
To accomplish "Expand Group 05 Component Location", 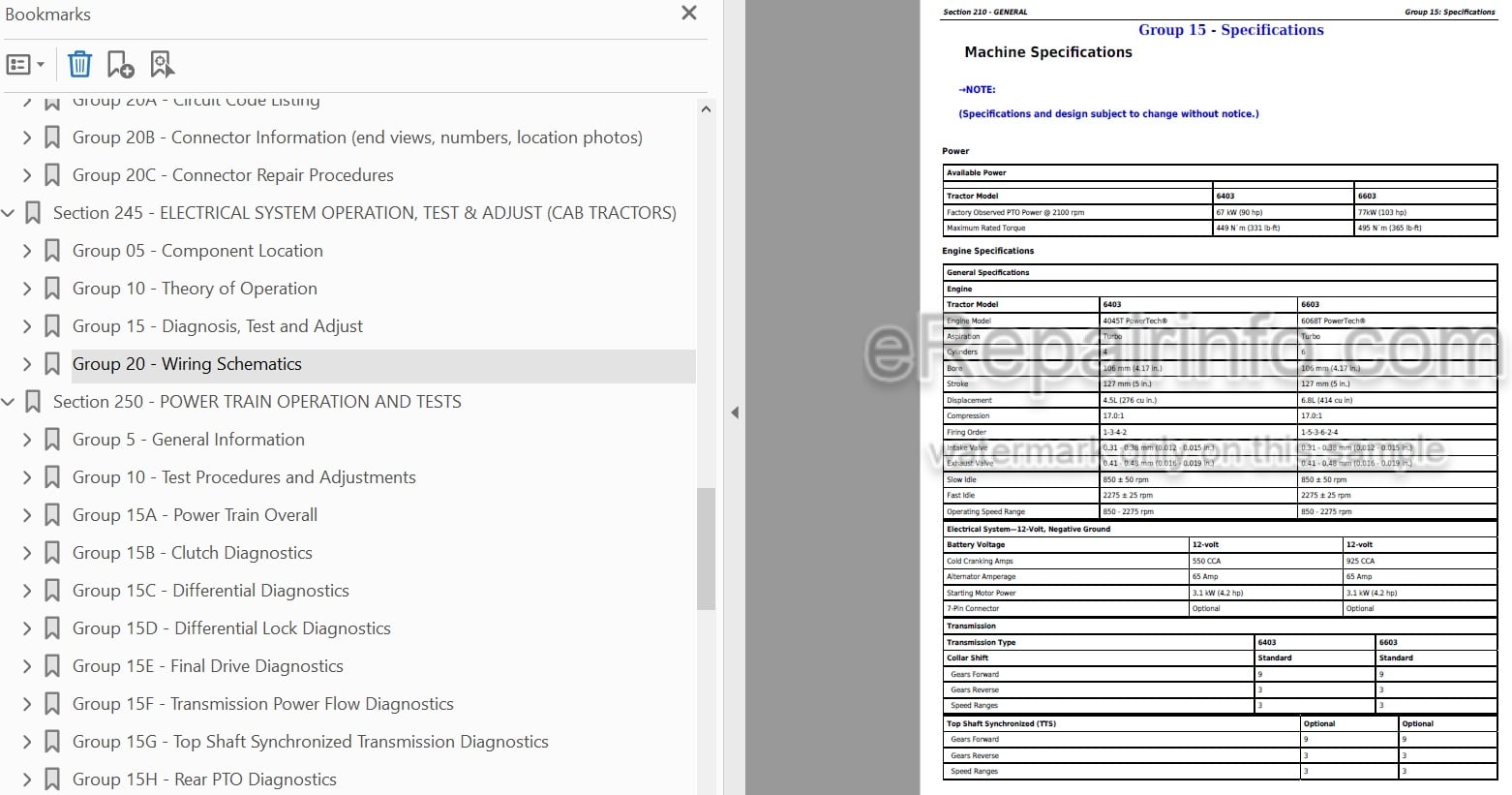I will click(x=27, y=251).
